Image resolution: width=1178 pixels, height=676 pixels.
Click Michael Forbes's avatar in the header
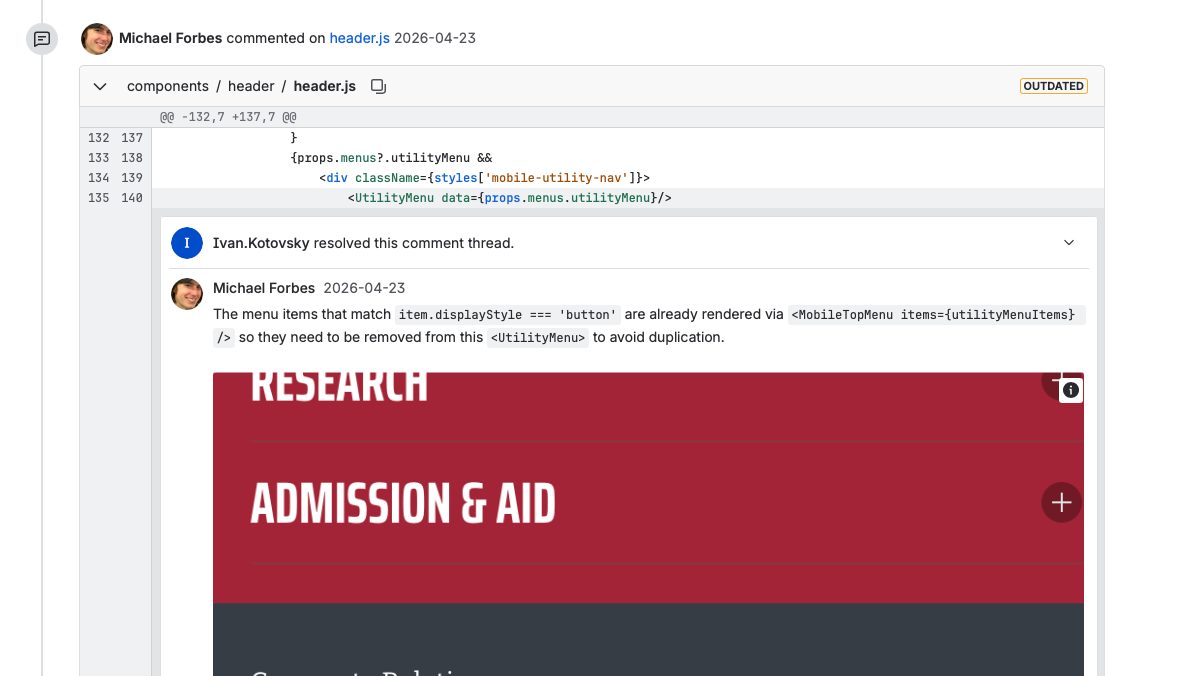(96, 38)
